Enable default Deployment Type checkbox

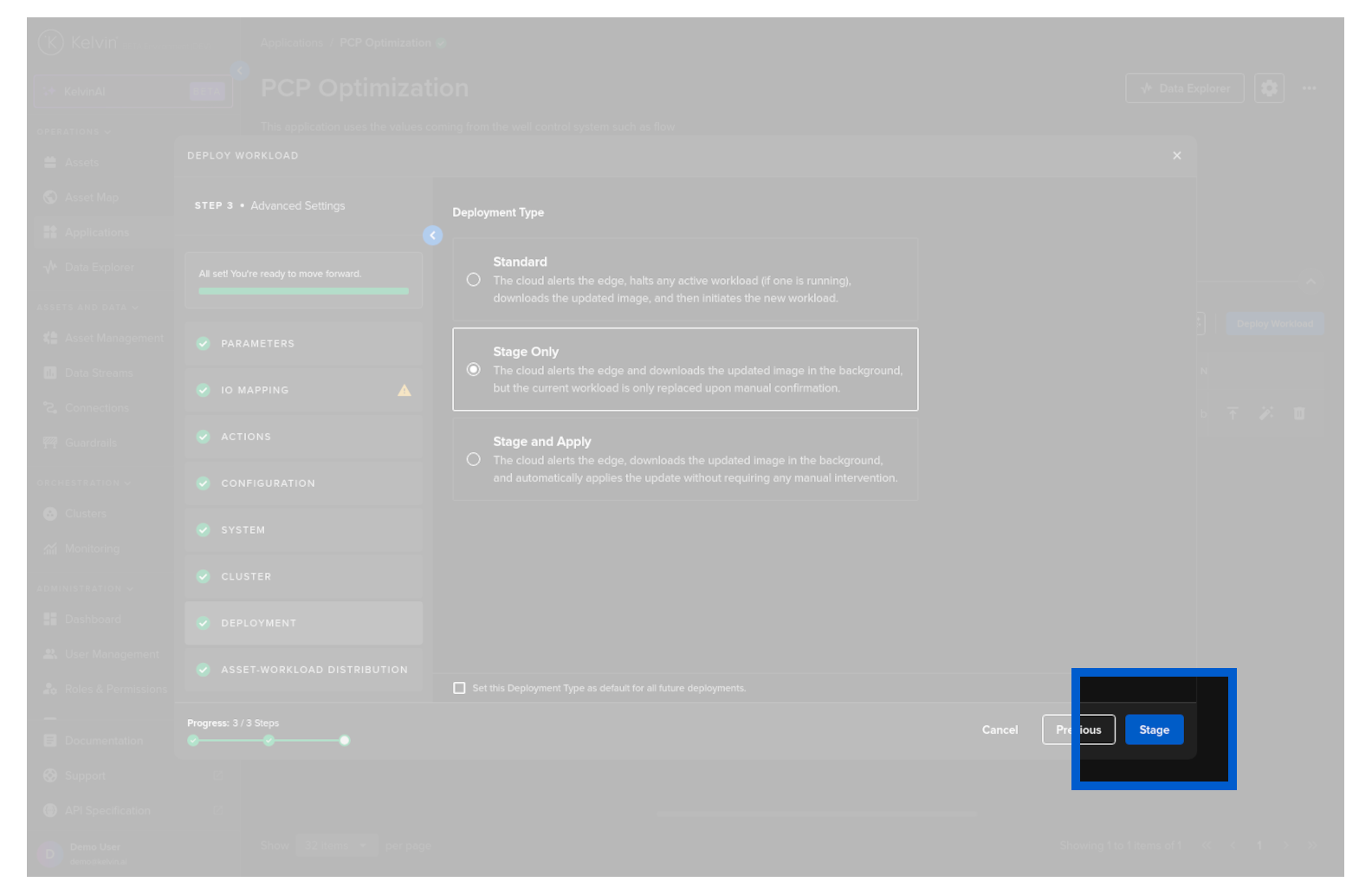pyautogui.click(x=459, y=688)
